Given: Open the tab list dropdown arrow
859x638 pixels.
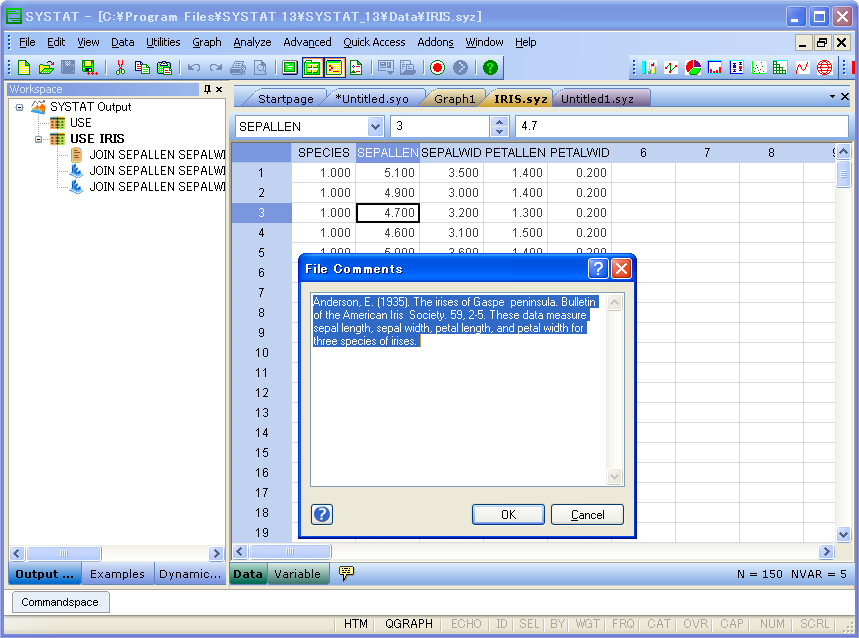Looking at the screenshot, I should tap(832, 96).
